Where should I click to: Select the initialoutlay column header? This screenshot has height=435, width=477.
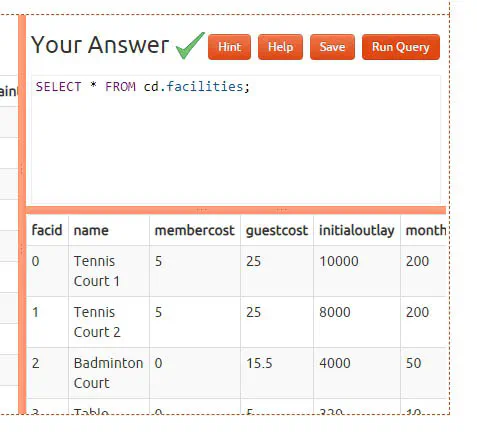357,231
